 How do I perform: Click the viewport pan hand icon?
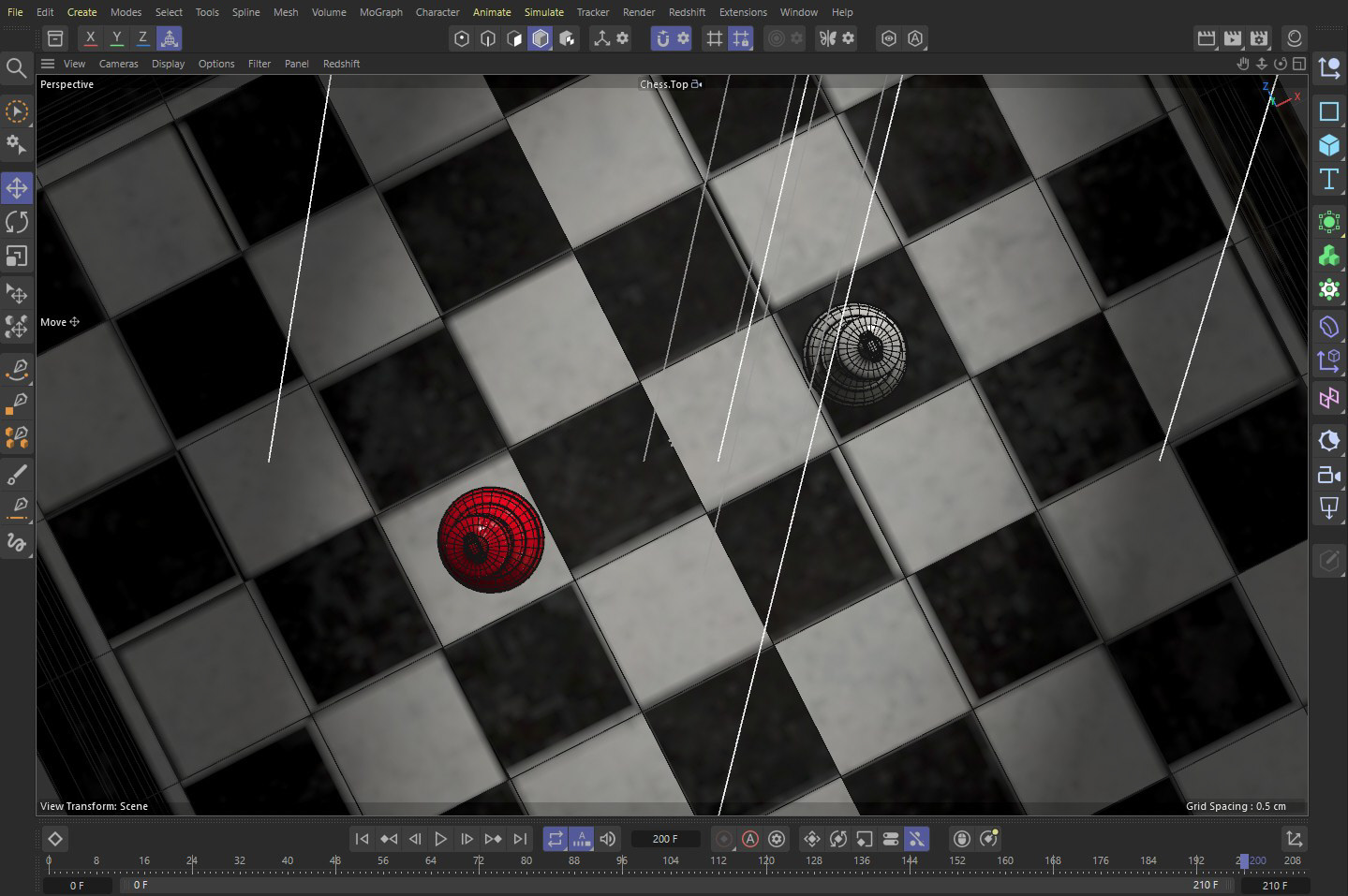(x=1243, y=64)
